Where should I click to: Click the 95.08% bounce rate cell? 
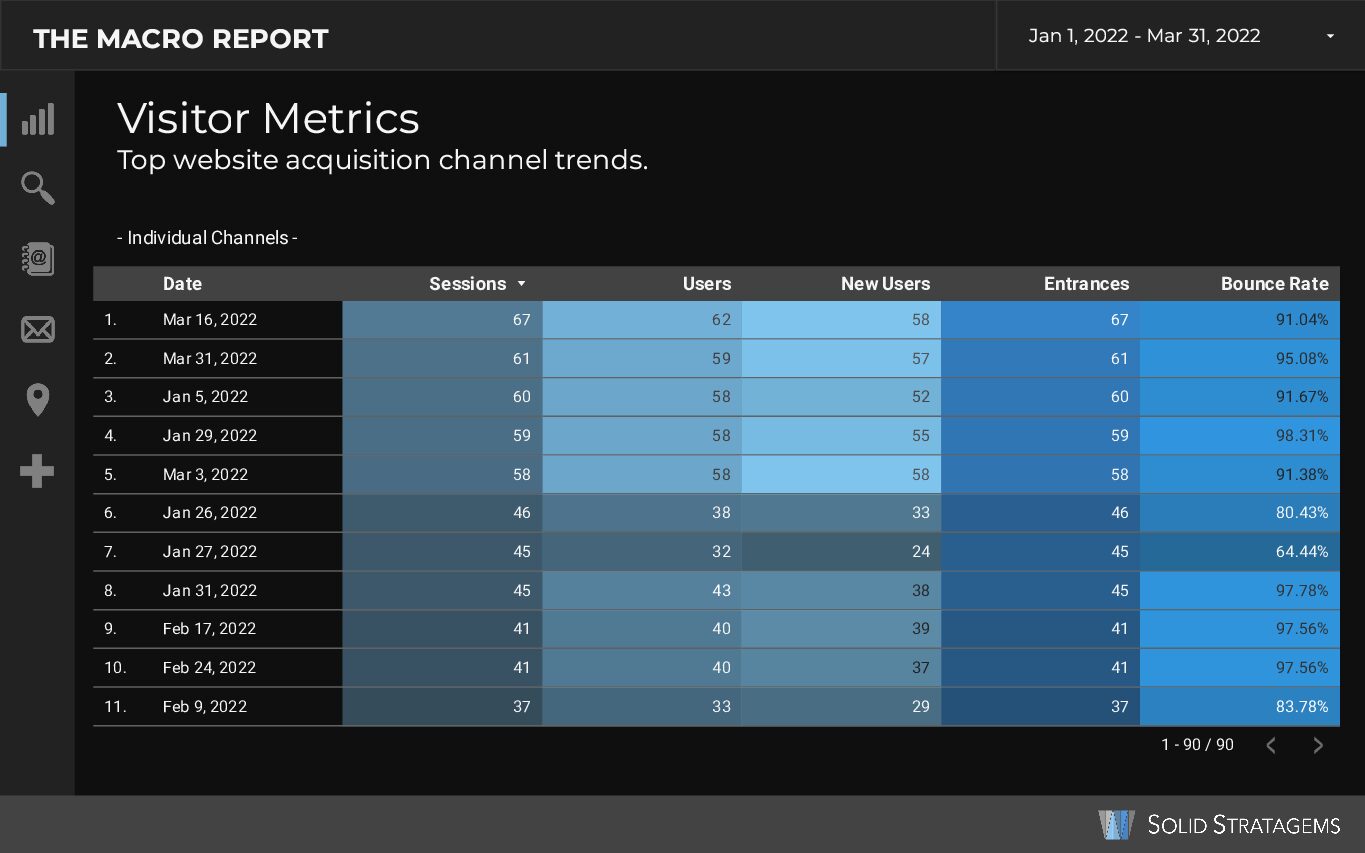click(1240, 358)
